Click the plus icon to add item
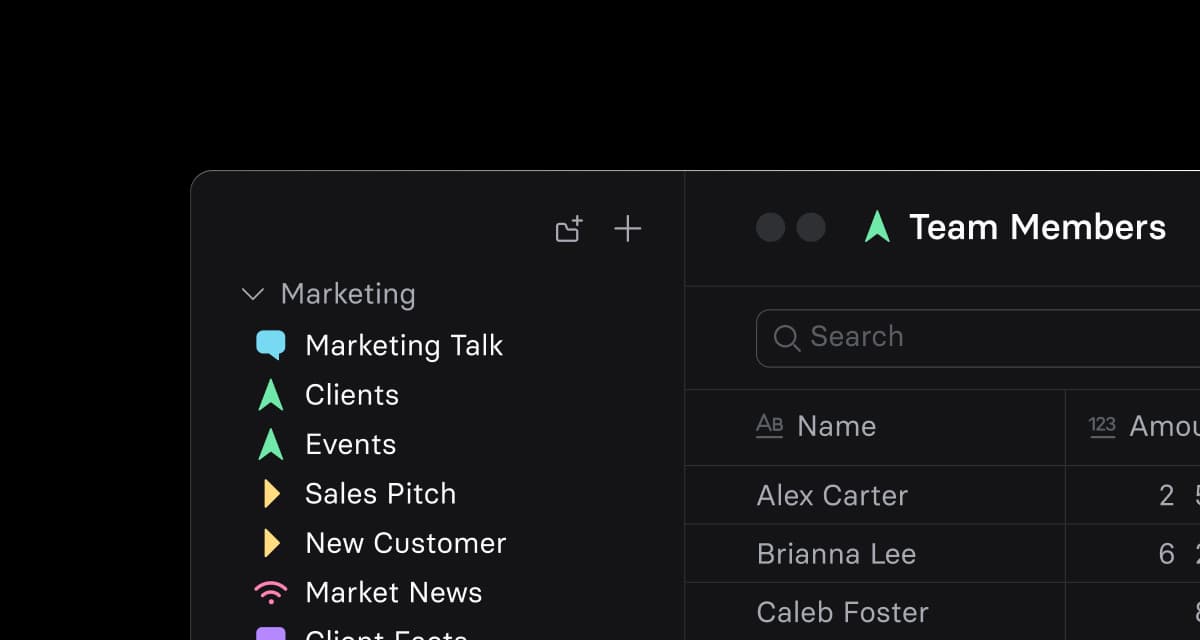Viewport: 1200px width, 640px height. pos(627,229)
